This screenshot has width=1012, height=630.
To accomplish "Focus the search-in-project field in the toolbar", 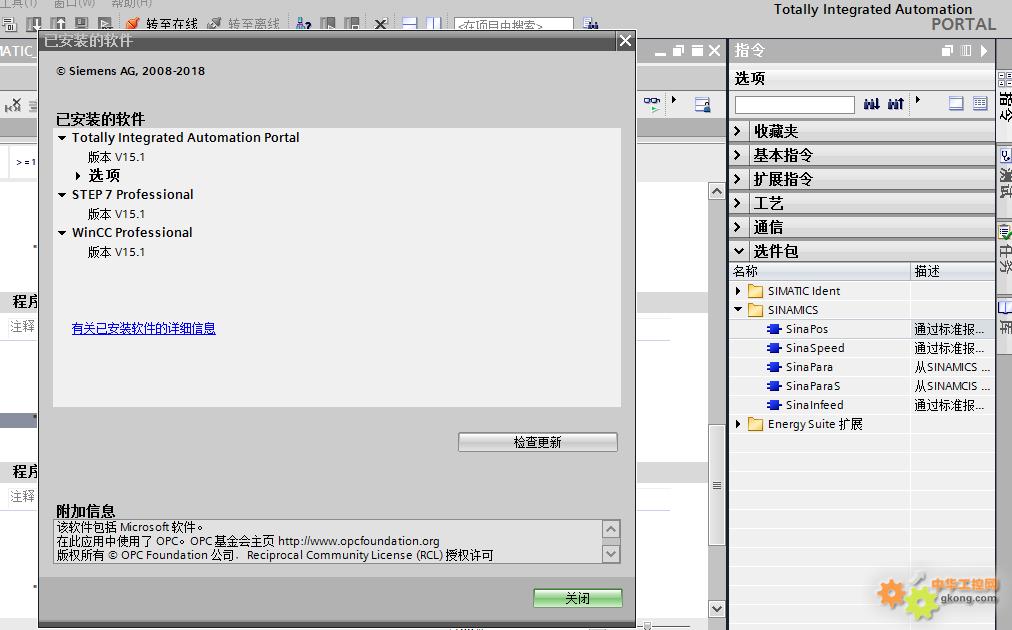I will tap(514, 25).
